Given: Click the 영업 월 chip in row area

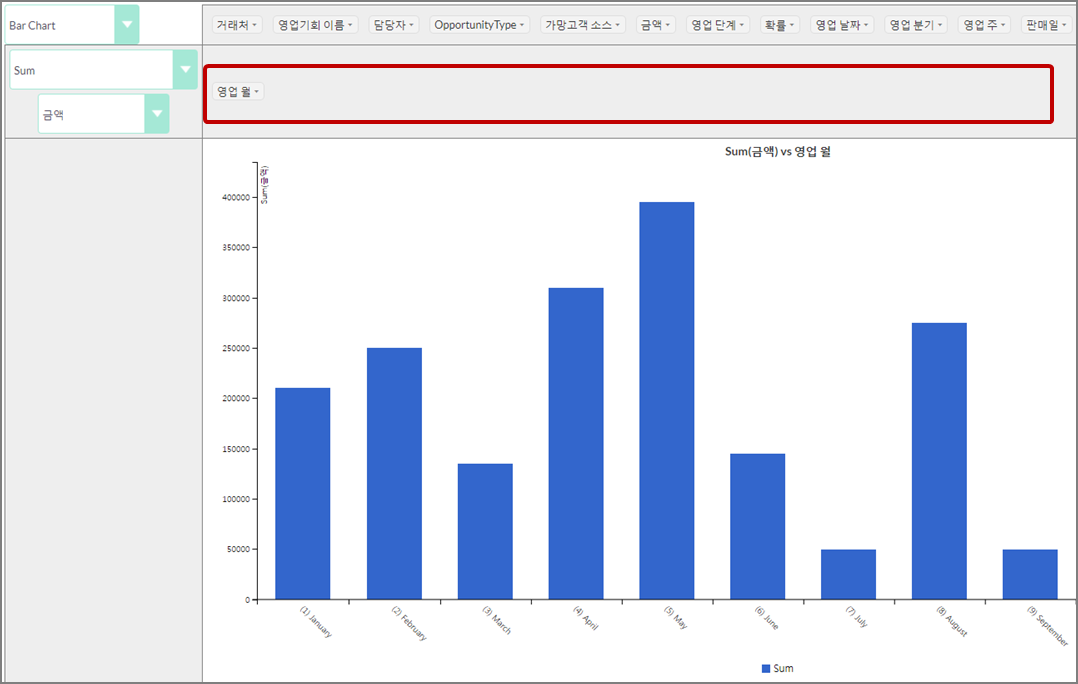Looking at the screenshot, I should (x=238, y=92).
